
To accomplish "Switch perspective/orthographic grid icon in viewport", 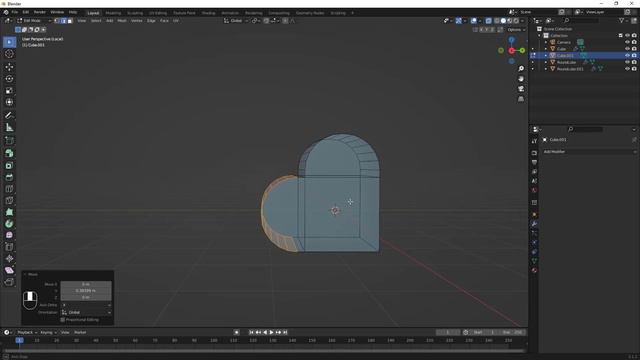I will click(x=521, y=99).
